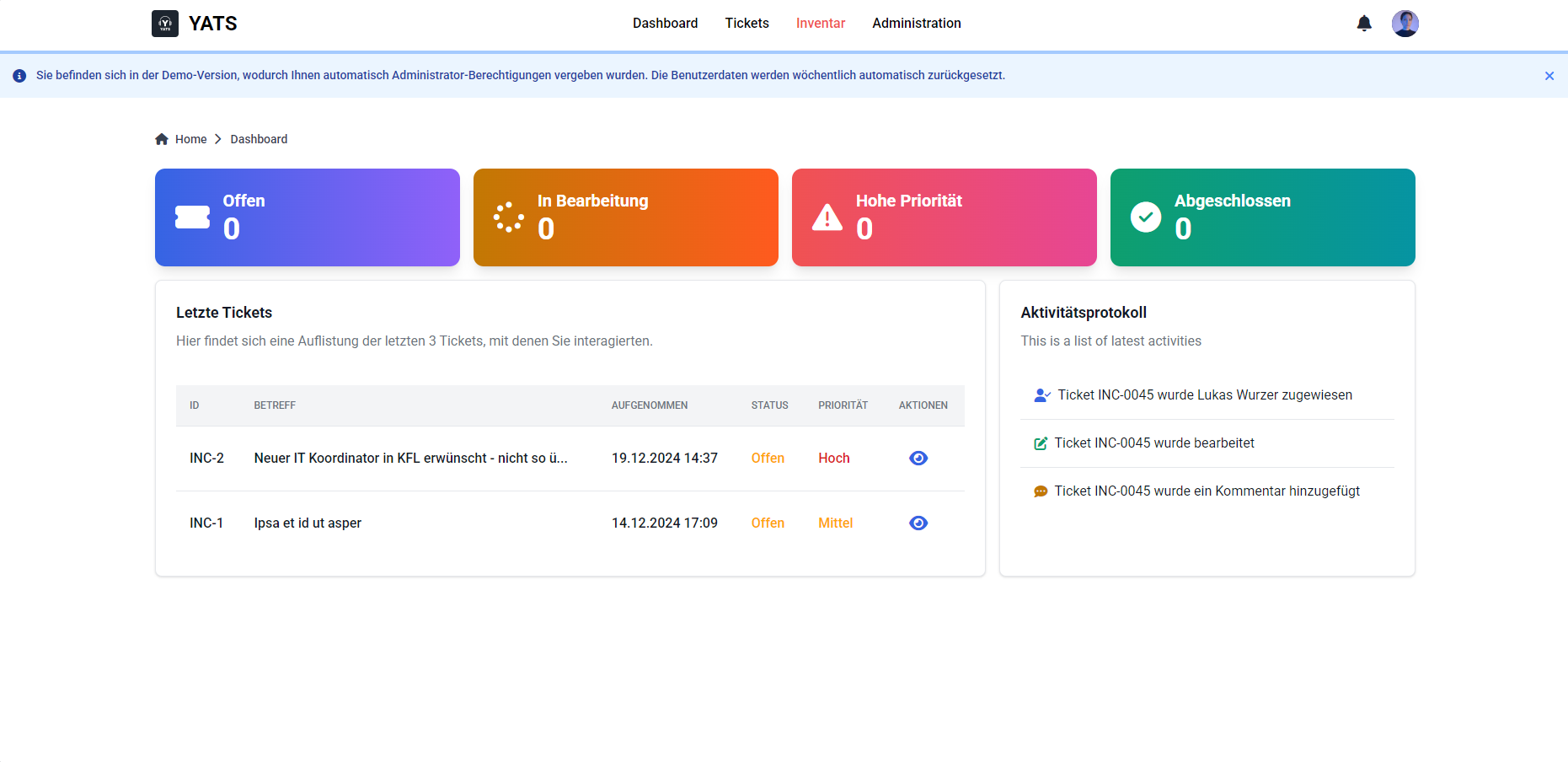Open the Administration nav item
The height and width of the screenshot is (762, 1568).
point(917,24)
